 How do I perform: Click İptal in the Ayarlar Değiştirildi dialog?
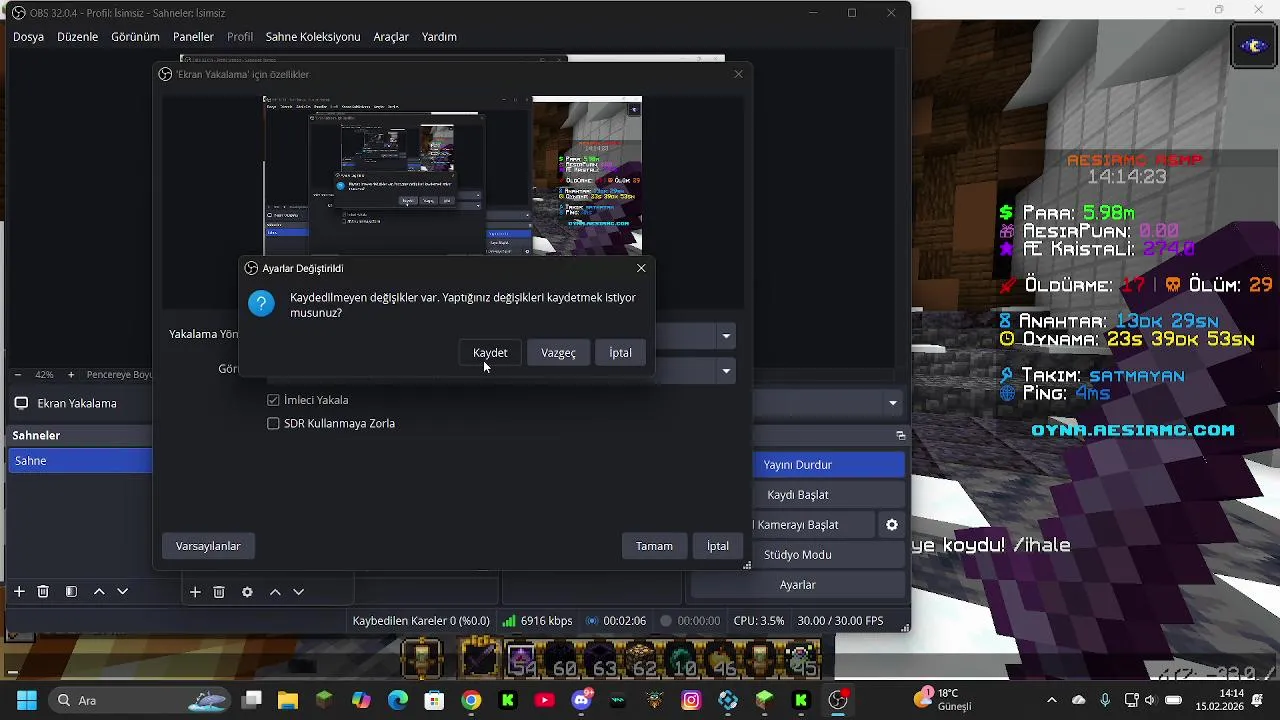point(620,353)
